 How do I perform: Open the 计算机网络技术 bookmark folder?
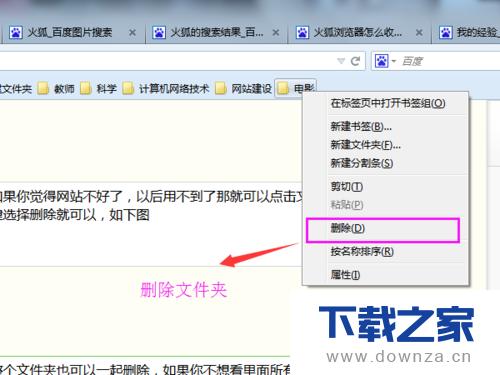[166, 88]
